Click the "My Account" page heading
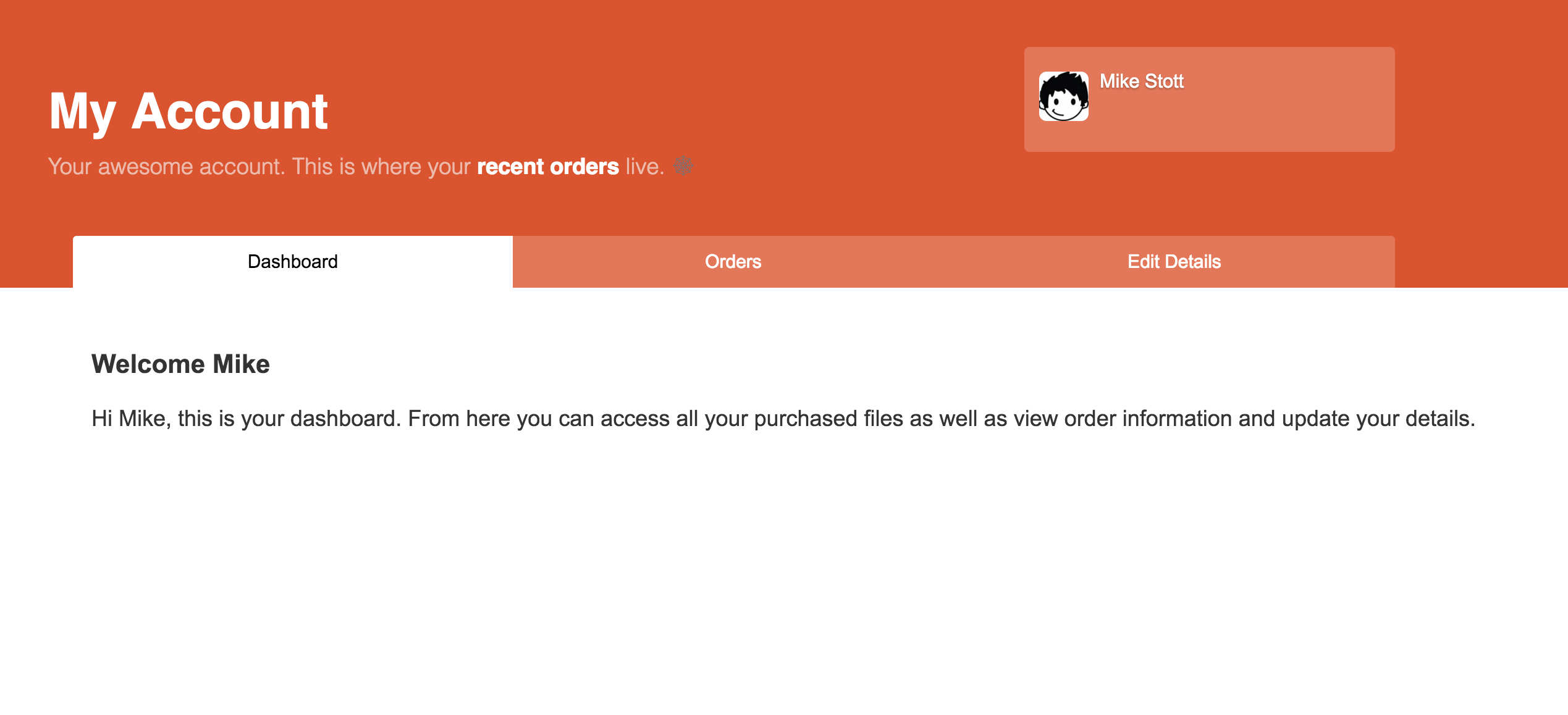Screen dimensions: 1568x715 188,112
